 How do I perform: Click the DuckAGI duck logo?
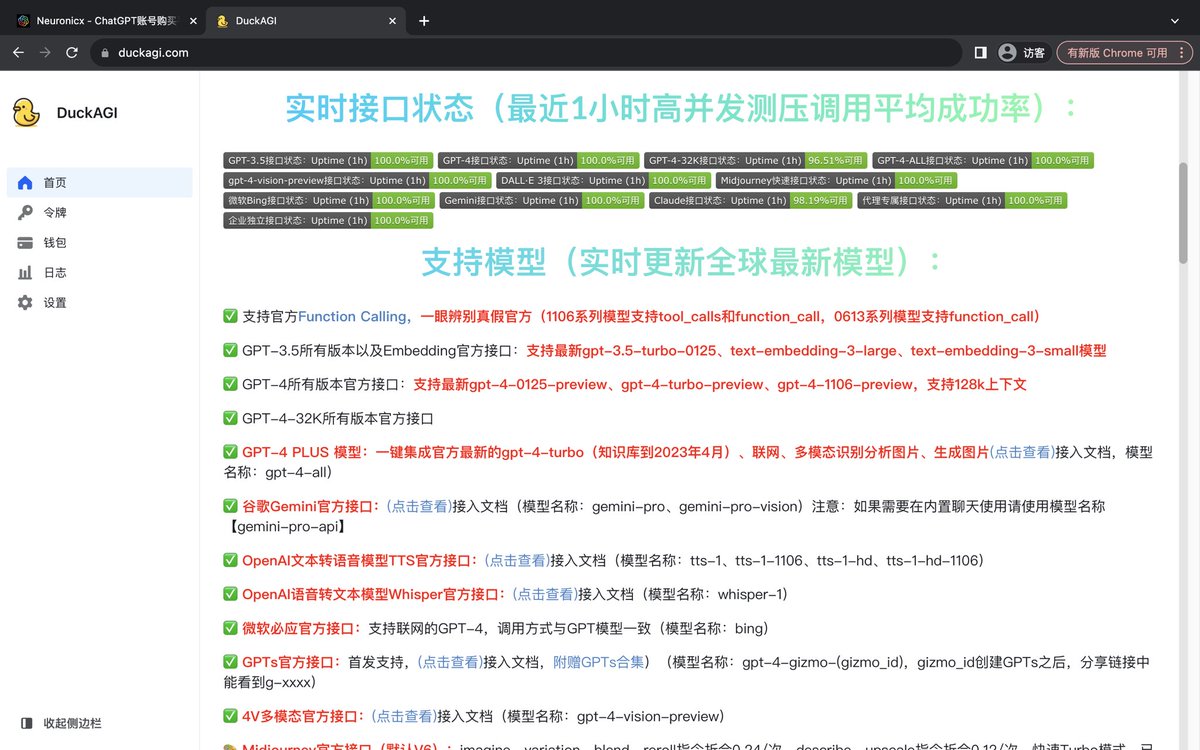(x=27, y=112)
